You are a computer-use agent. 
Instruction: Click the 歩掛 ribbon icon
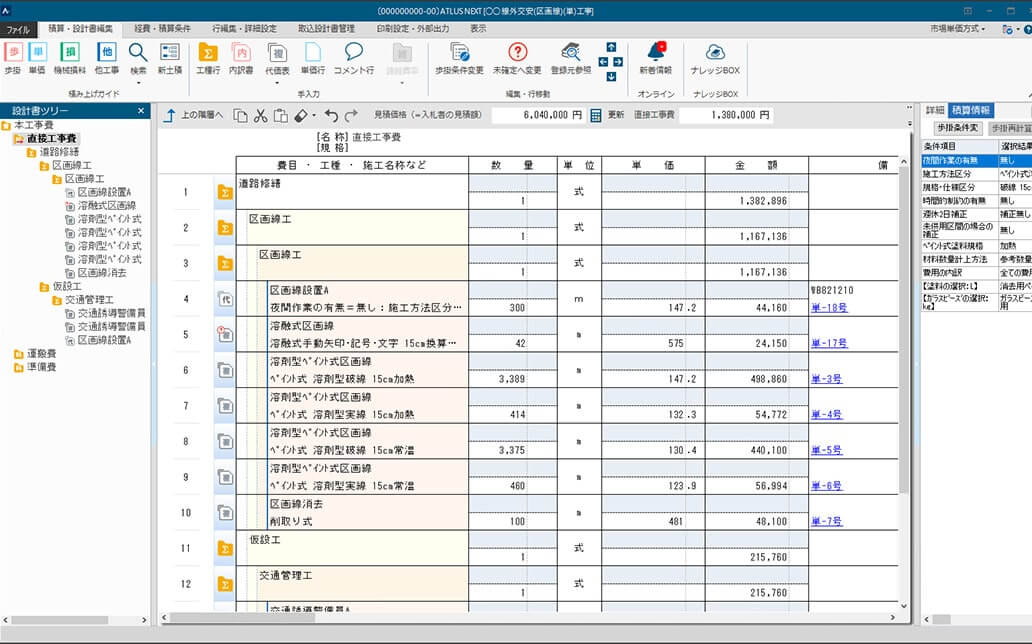coord(13,58)
